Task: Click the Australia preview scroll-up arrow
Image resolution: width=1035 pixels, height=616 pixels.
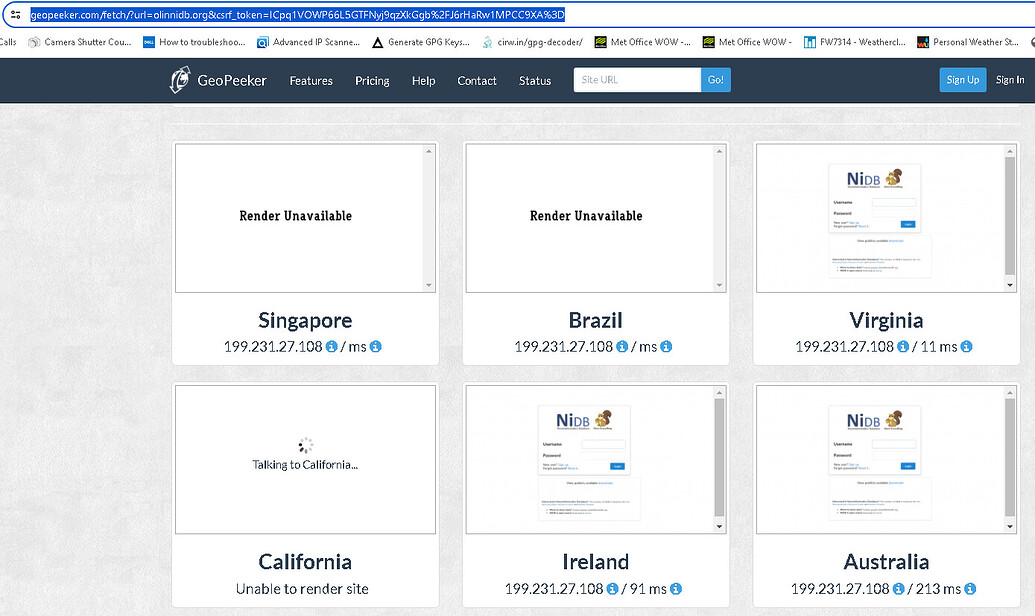Action: tap(1010, 393)
